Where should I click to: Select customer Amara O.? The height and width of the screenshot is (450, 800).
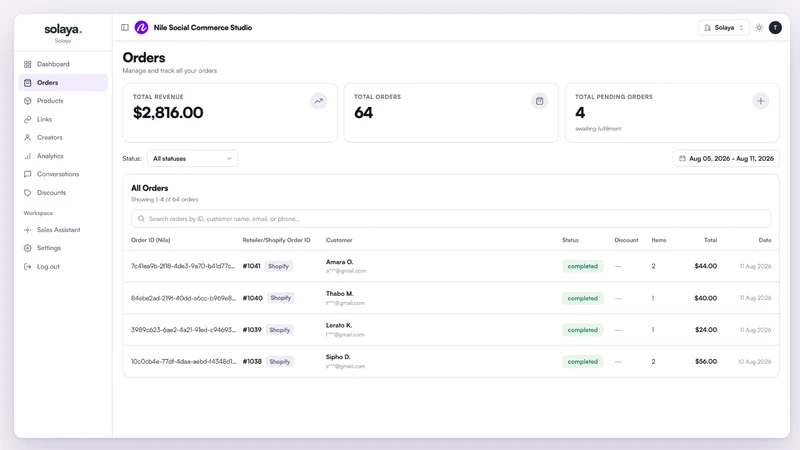(x=340, y=262)
